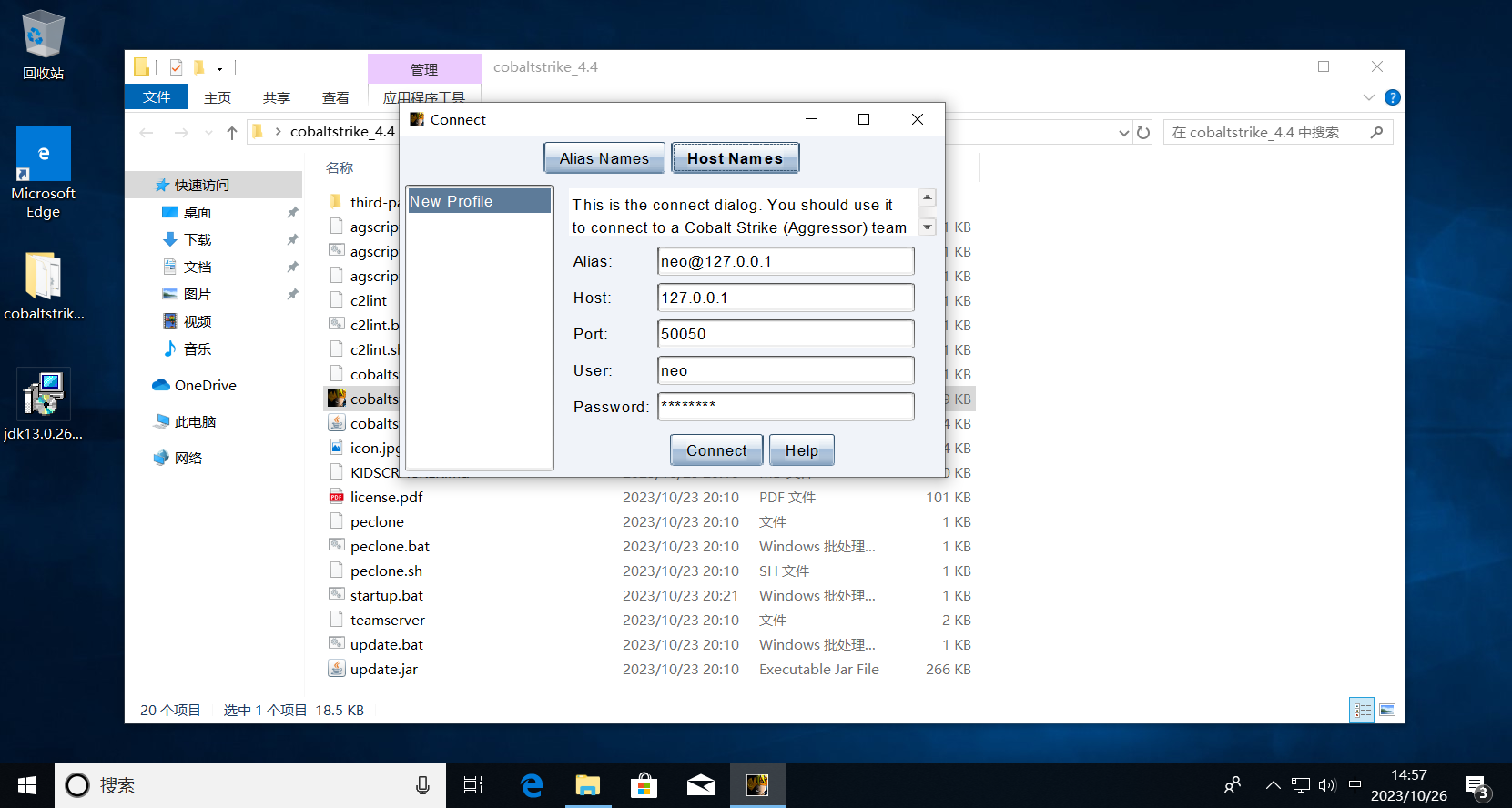Select 快速访问 in navigation pane
Viewport: 1512px width, 808px height.
[202, 185]
